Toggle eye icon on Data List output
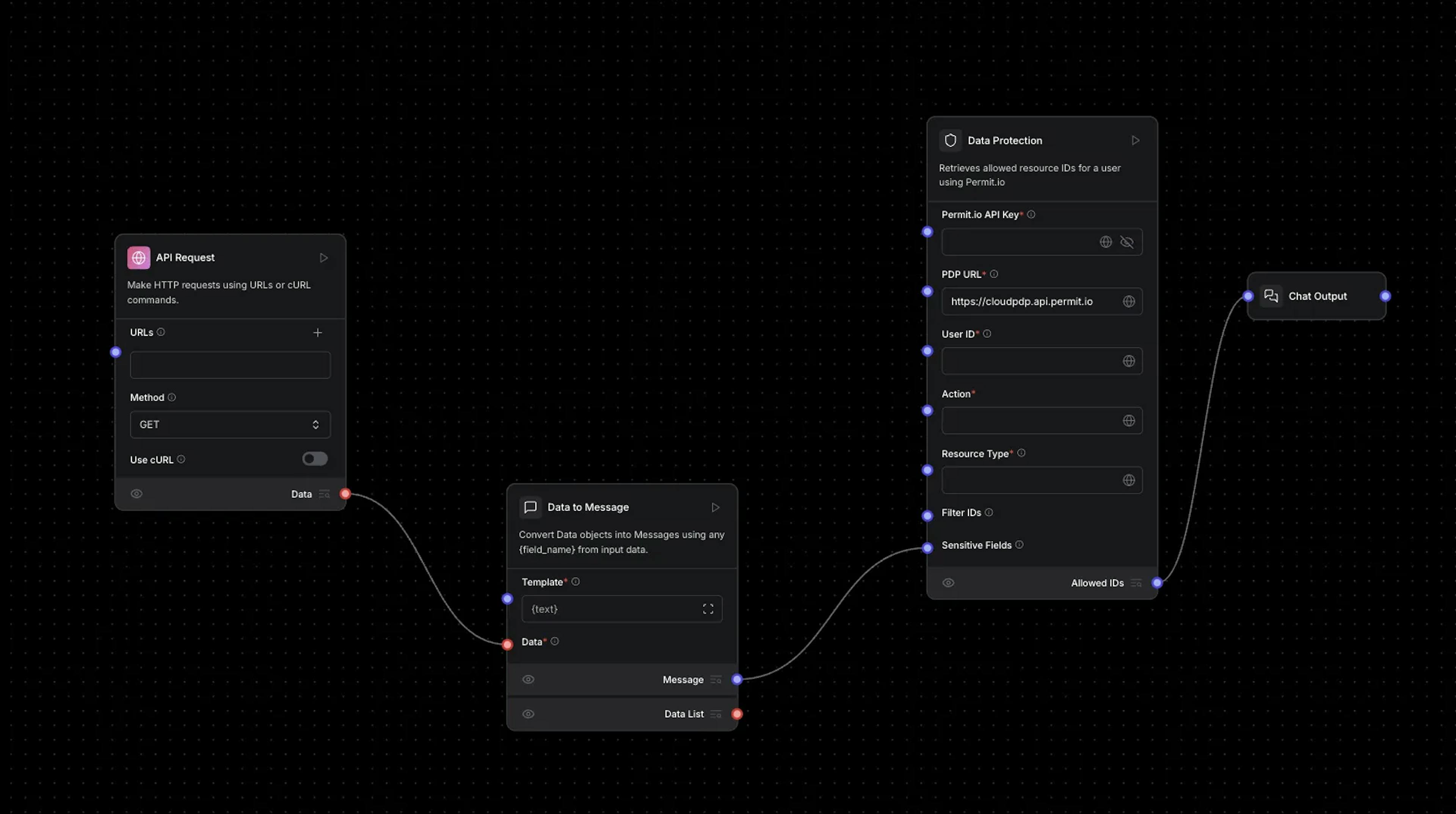The height and width of the screenshot is (814, 1456). [528, 714]
